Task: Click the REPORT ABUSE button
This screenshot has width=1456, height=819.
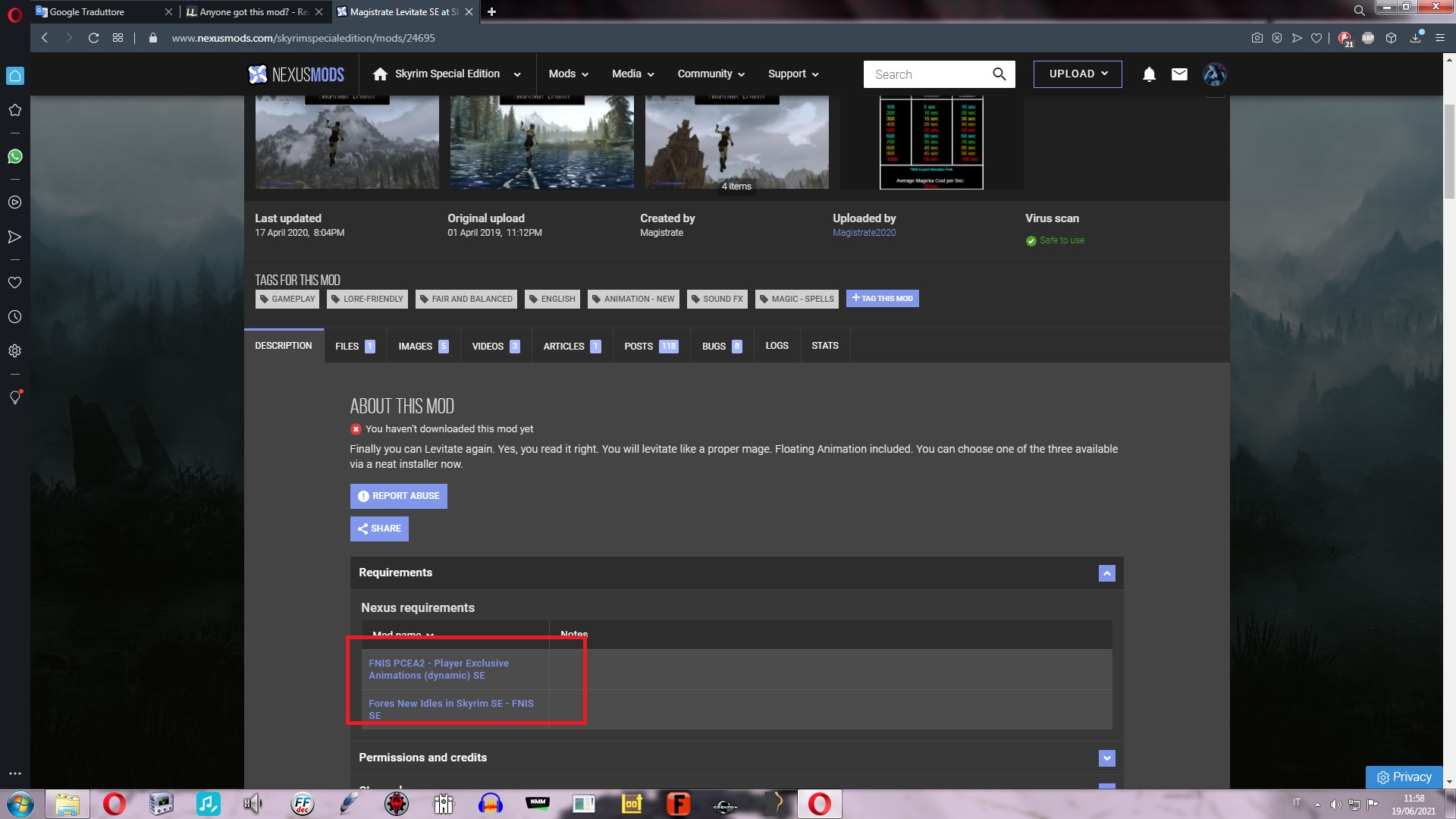Action: click(x=398, y=496)
